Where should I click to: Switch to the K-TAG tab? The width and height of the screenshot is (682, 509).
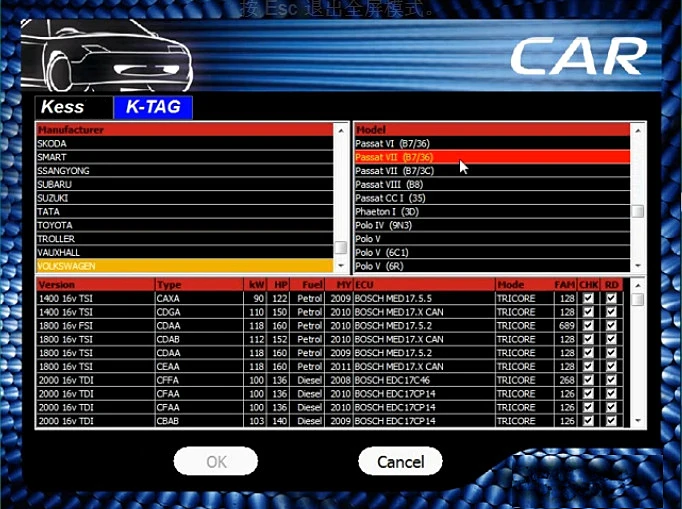tap(153, 107)
